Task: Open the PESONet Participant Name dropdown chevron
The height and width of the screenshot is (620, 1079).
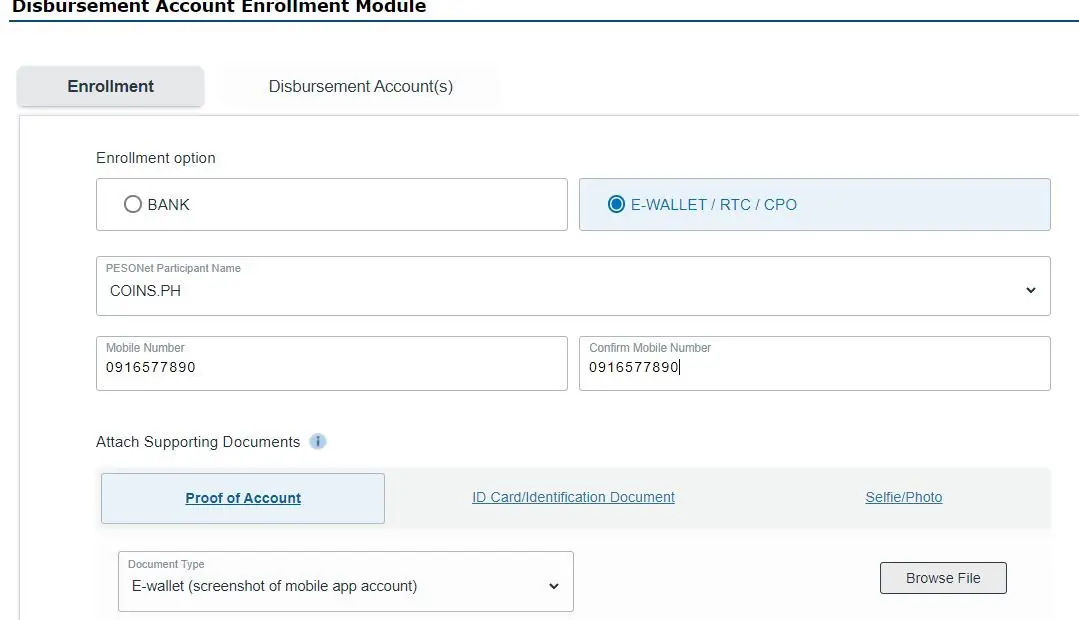Action: coord(1030,290)
